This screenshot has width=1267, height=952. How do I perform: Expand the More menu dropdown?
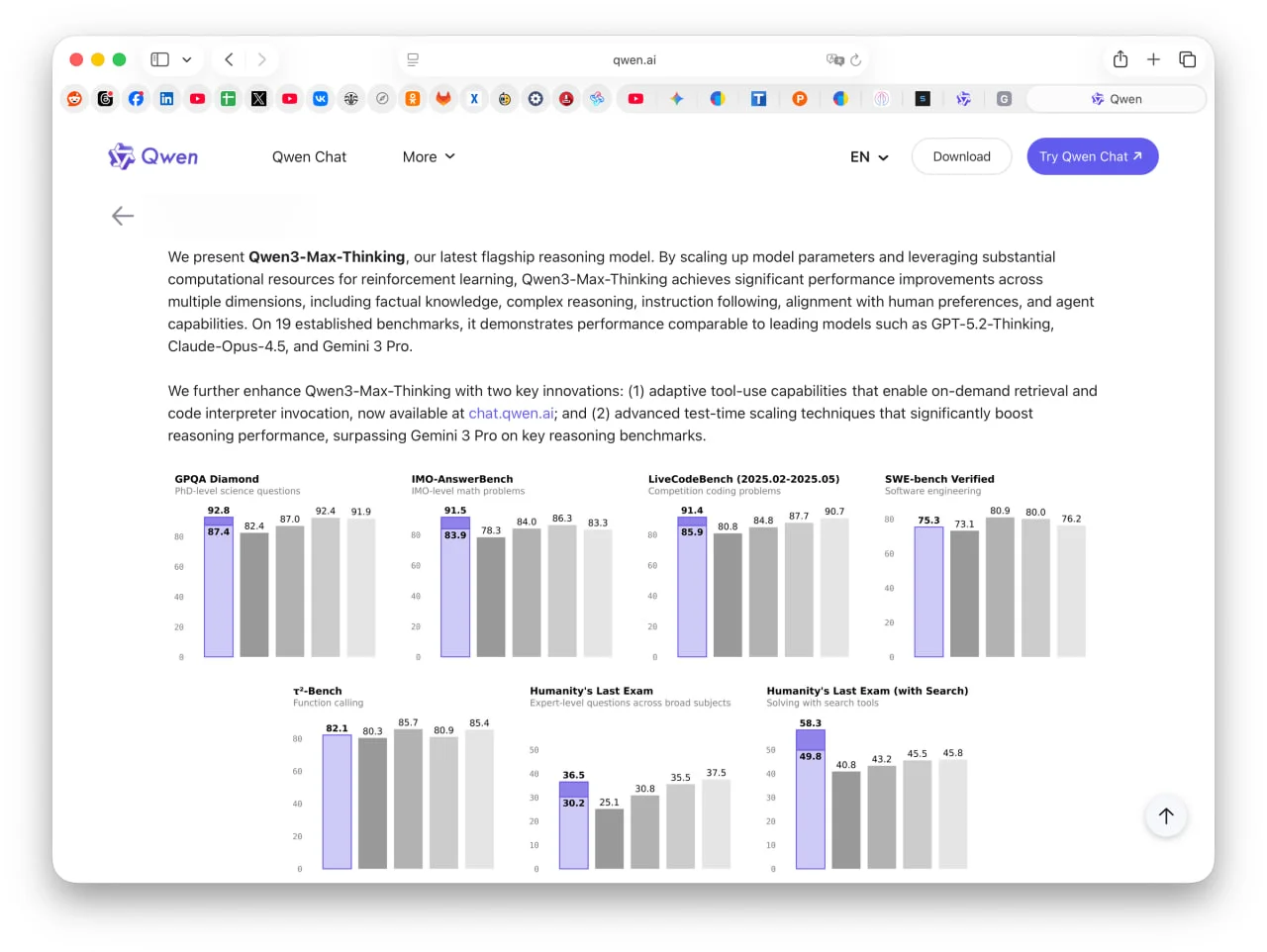[x=429, y=156]
